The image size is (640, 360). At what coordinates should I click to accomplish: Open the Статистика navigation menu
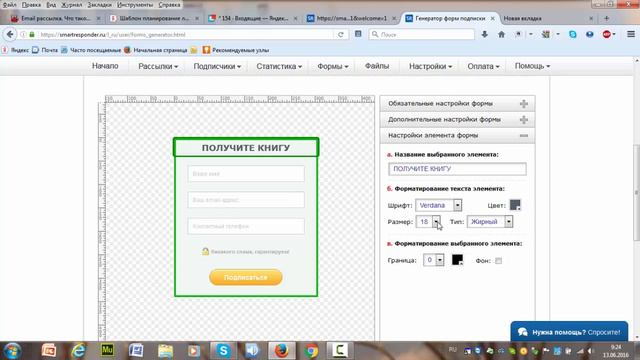(279, 66)
